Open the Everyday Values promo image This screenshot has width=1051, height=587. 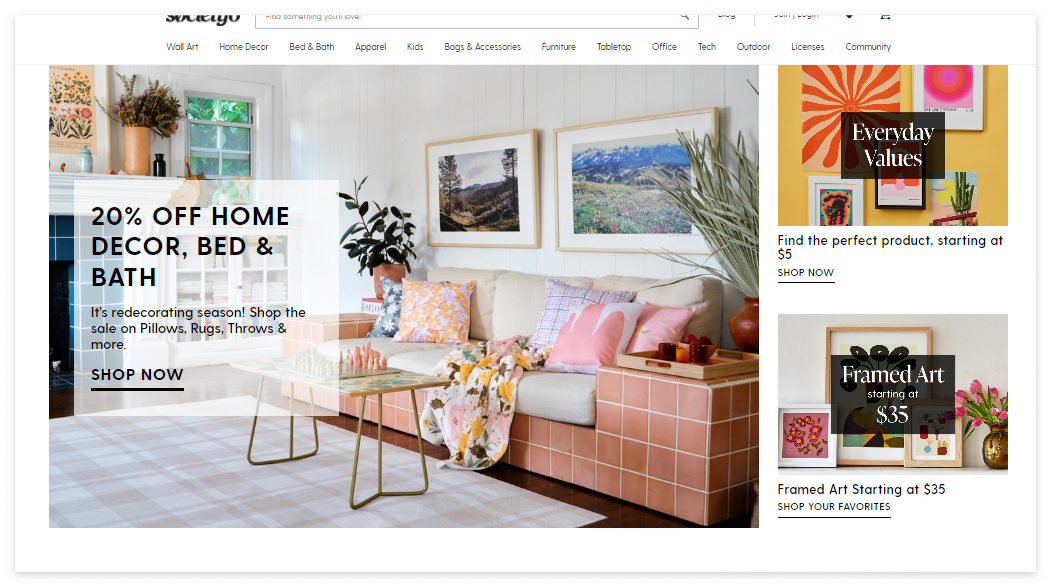click(x=893, y=145)
